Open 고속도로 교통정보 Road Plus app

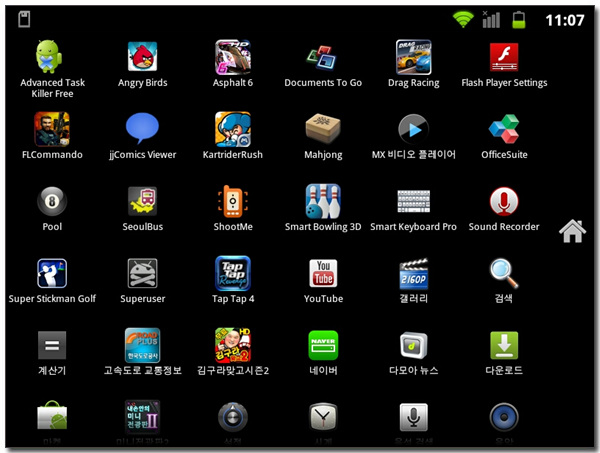tap(142, 352)
